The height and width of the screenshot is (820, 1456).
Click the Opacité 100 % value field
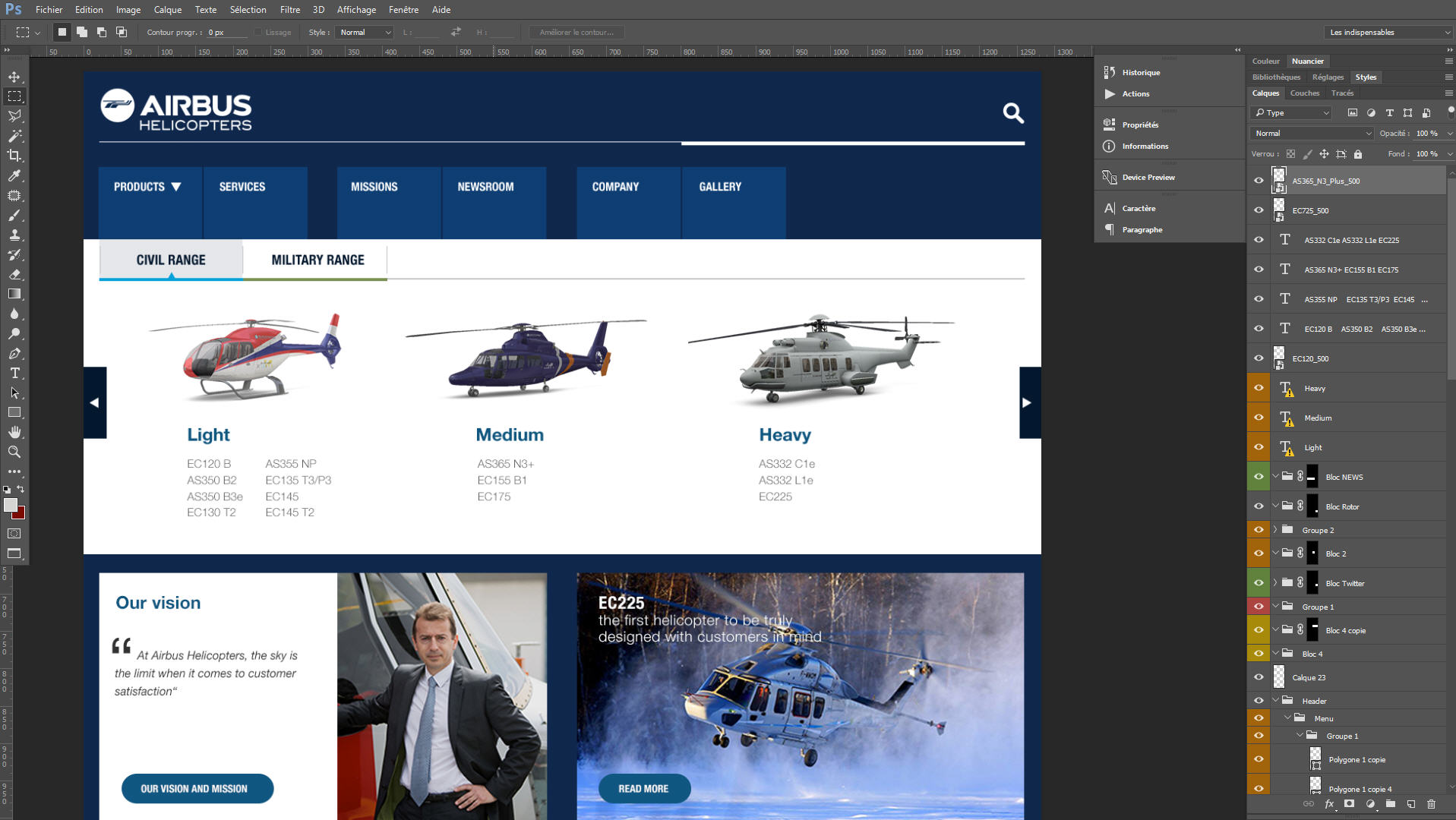1427,134
